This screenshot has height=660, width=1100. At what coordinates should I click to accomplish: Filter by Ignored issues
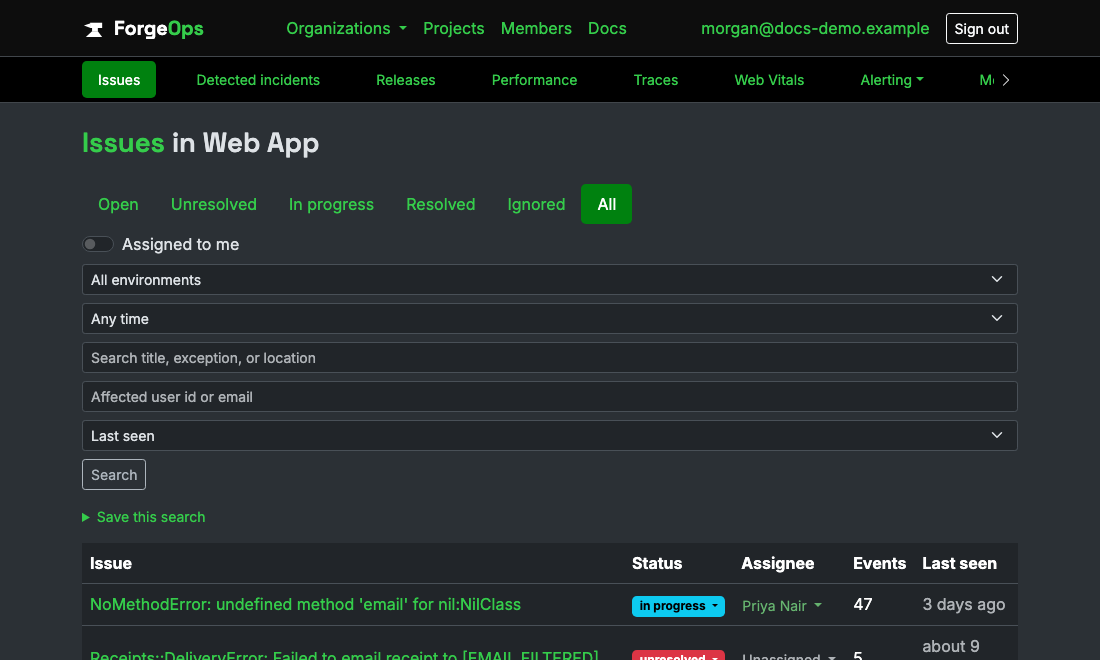click(x=536, y=204)
